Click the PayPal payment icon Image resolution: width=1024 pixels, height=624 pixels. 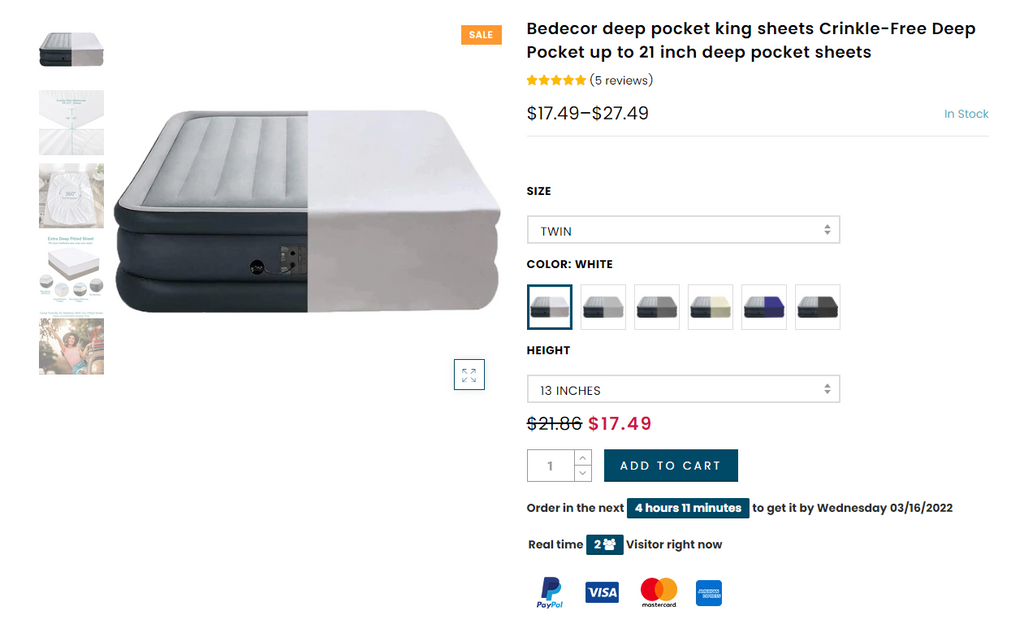point(549,592)
